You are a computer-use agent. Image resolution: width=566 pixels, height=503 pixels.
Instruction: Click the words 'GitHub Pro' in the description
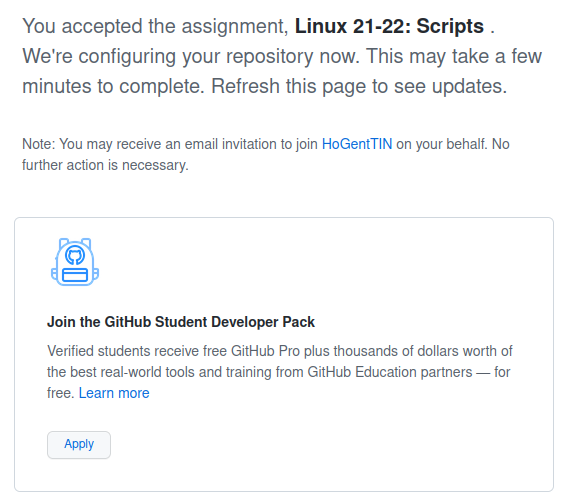pyautogui.click(x=265, y=351)
